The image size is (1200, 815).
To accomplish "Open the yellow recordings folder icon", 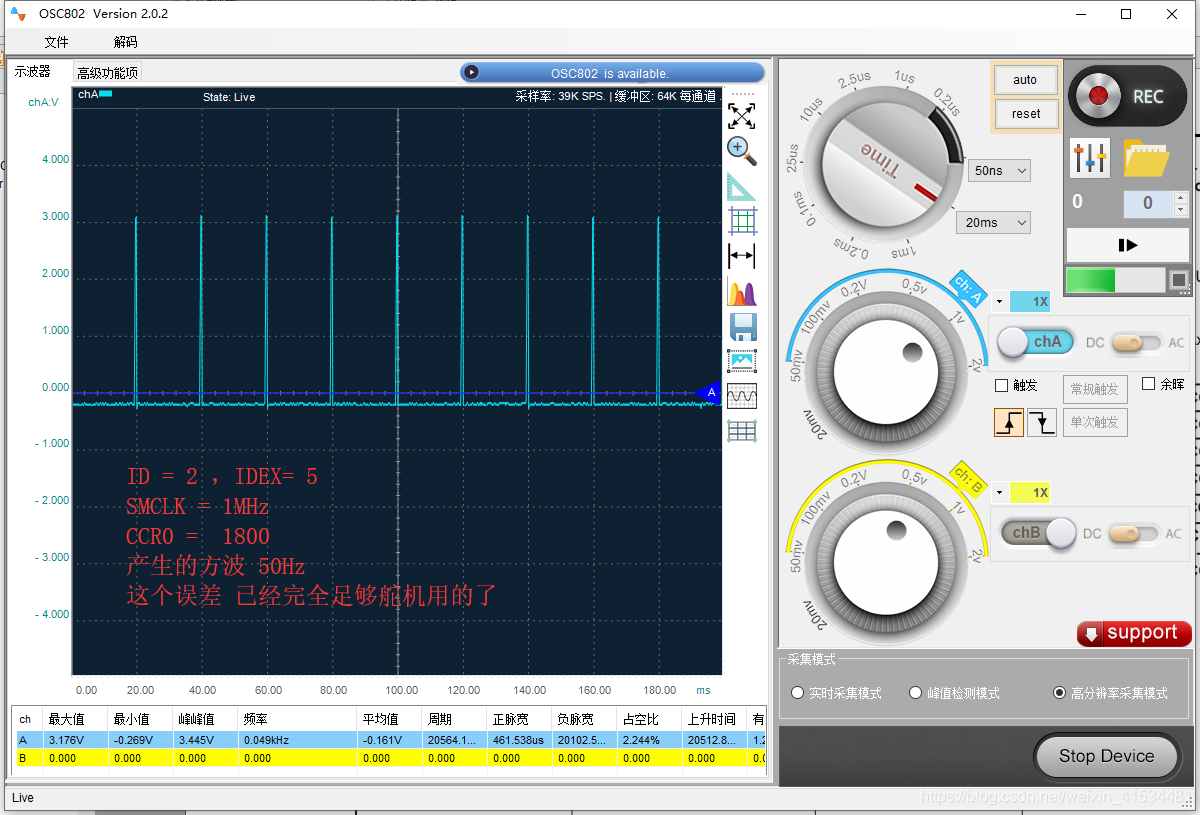I will pos(1146,157).
